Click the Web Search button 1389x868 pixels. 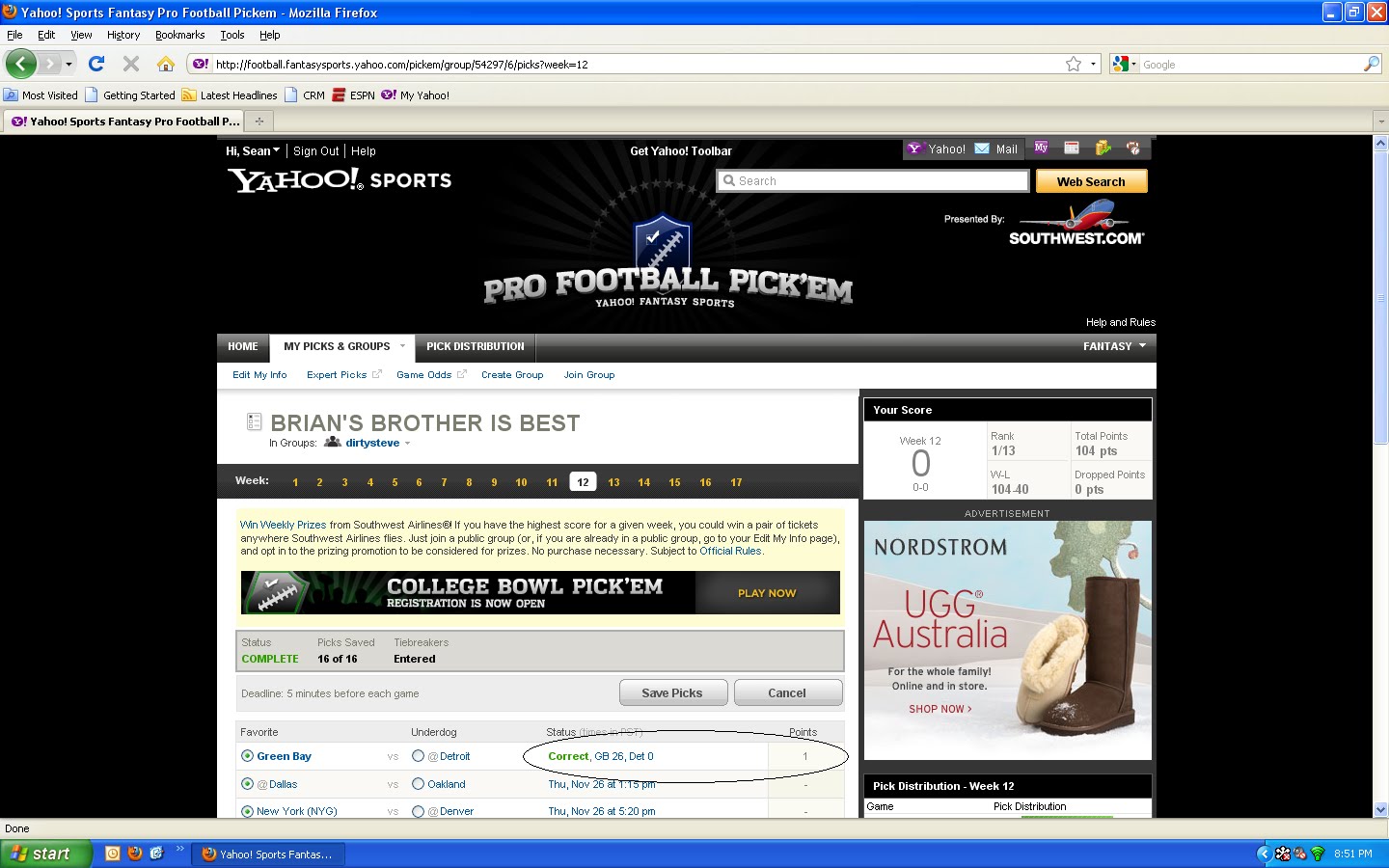[x=1091, y=181]
